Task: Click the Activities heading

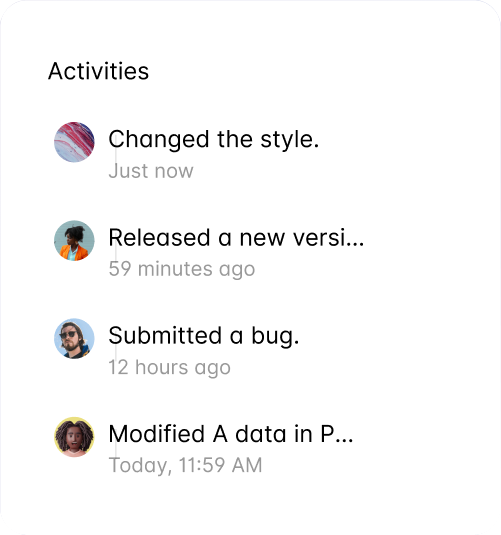Action: pos(98,71)
